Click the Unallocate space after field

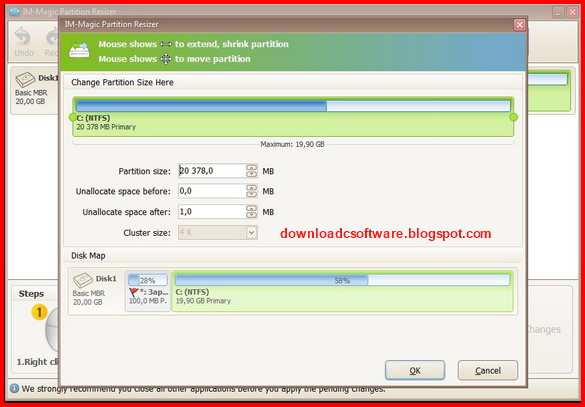pos(212,212)
